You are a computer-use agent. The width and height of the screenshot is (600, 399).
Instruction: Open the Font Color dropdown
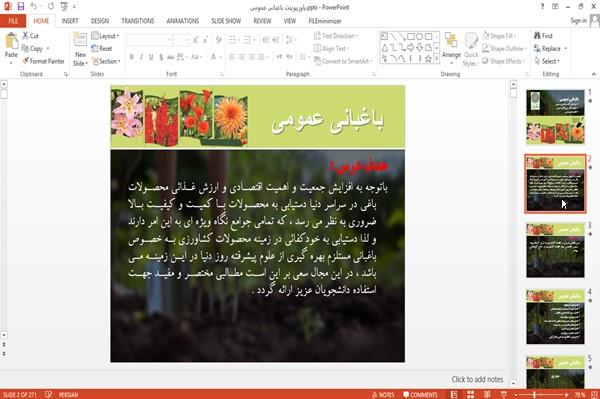(x=215, y=57)
